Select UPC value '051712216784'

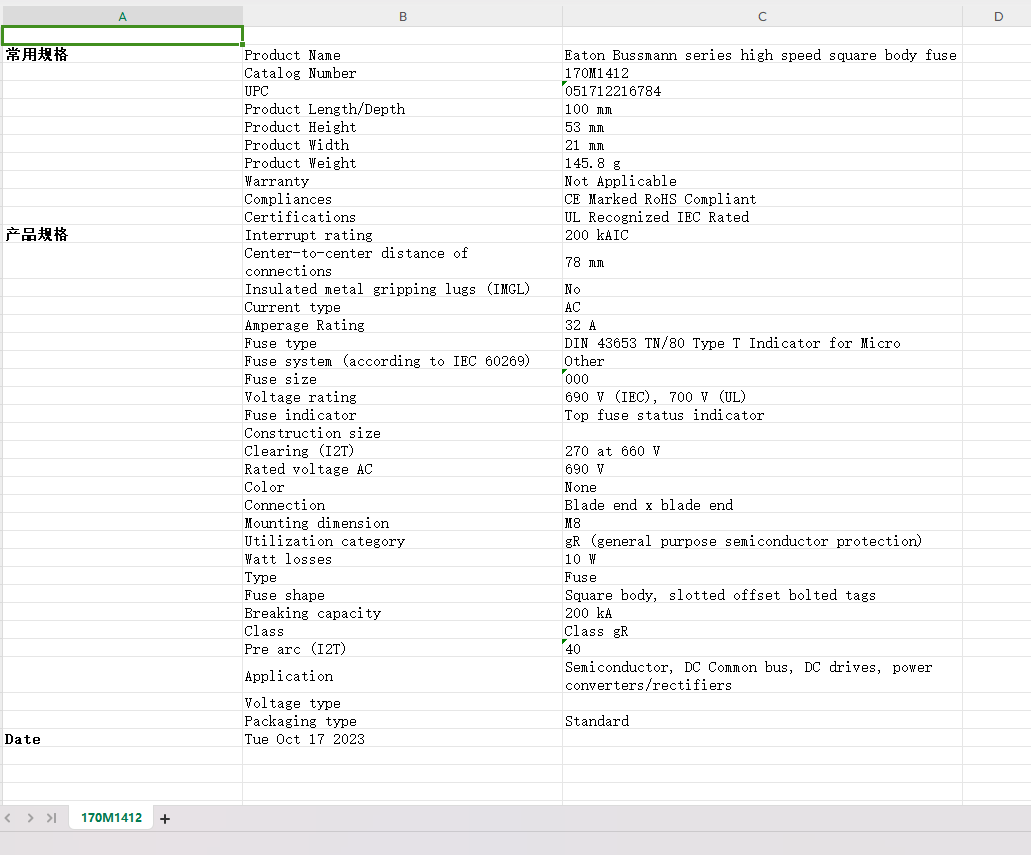tap(762, 91)
